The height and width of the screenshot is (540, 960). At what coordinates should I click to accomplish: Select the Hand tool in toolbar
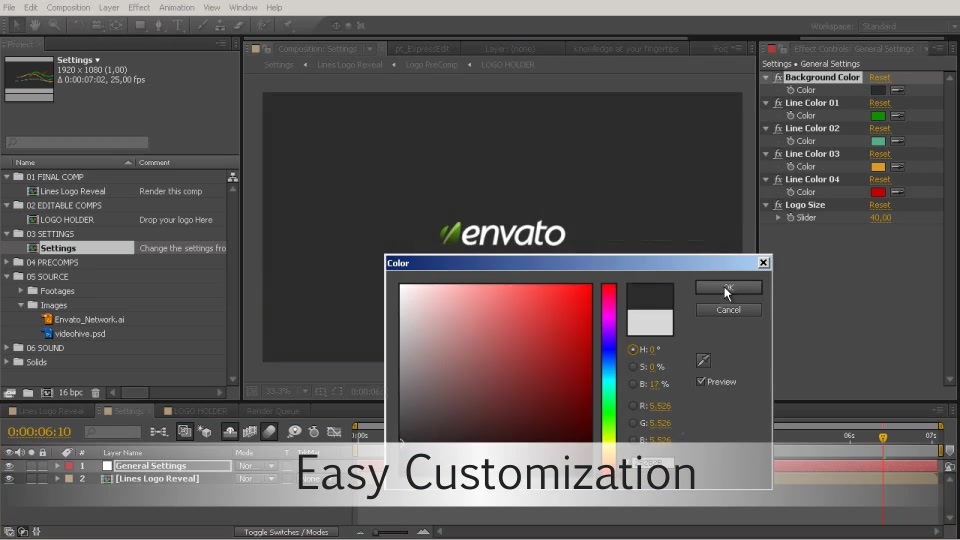pos(35,25)
